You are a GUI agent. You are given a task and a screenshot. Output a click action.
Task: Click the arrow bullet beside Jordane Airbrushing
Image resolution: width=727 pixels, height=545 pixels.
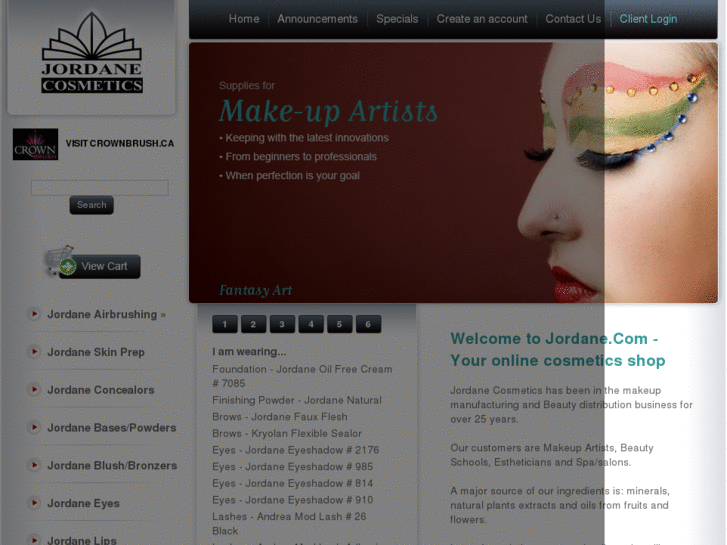[x=34, y=314]
